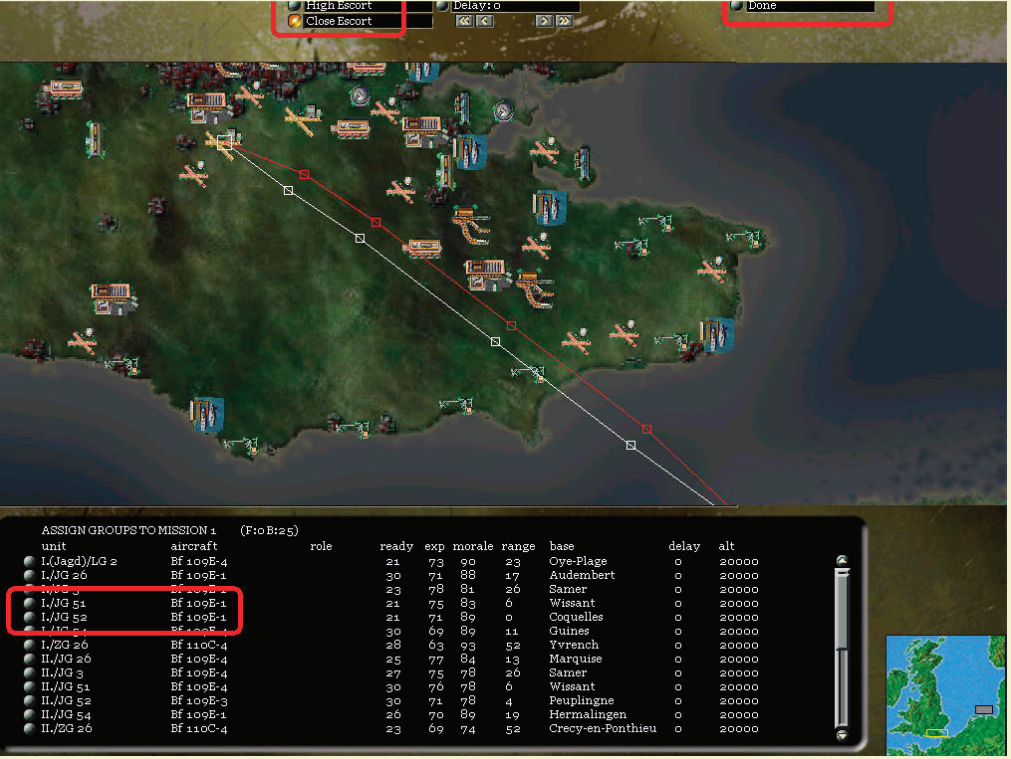Image resolution: width=1011 pixels, height=759 pixels.
Task: Click the red waypoint square nearest the target
Action: [x=304, y=174]
